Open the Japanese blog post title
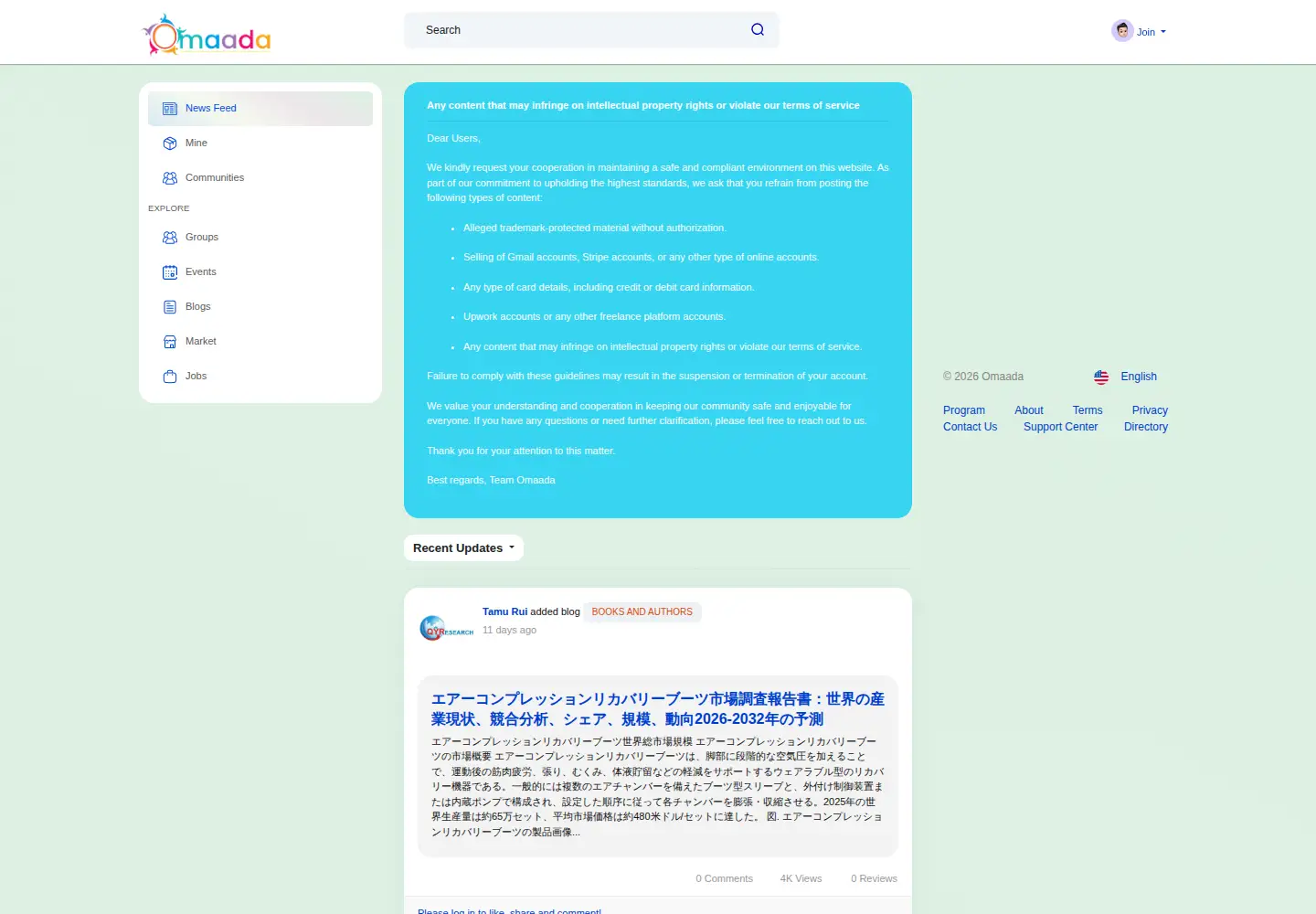Screen dimensions: 1316x914 pyautogui.click(x=658, y=709)
